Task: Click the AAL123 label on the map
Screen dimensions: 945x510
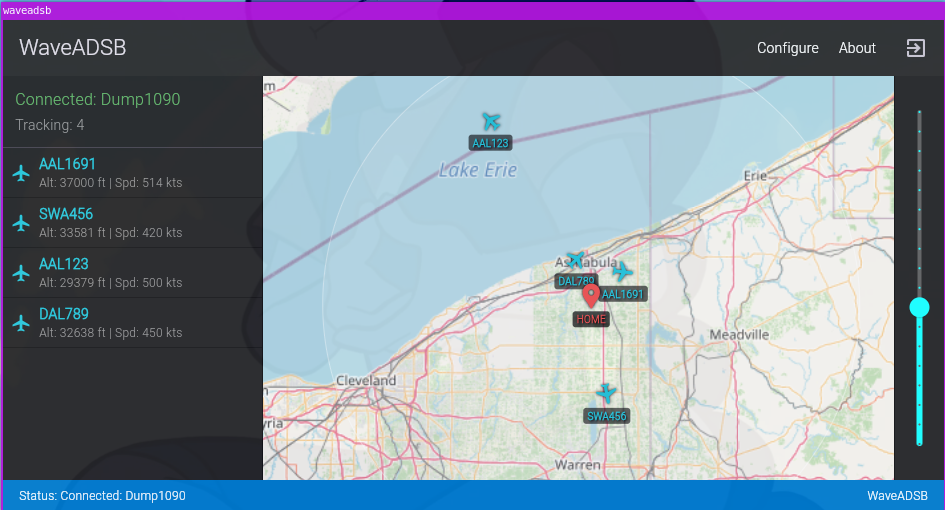Action: pyautogui.click(x=491, y=143)
